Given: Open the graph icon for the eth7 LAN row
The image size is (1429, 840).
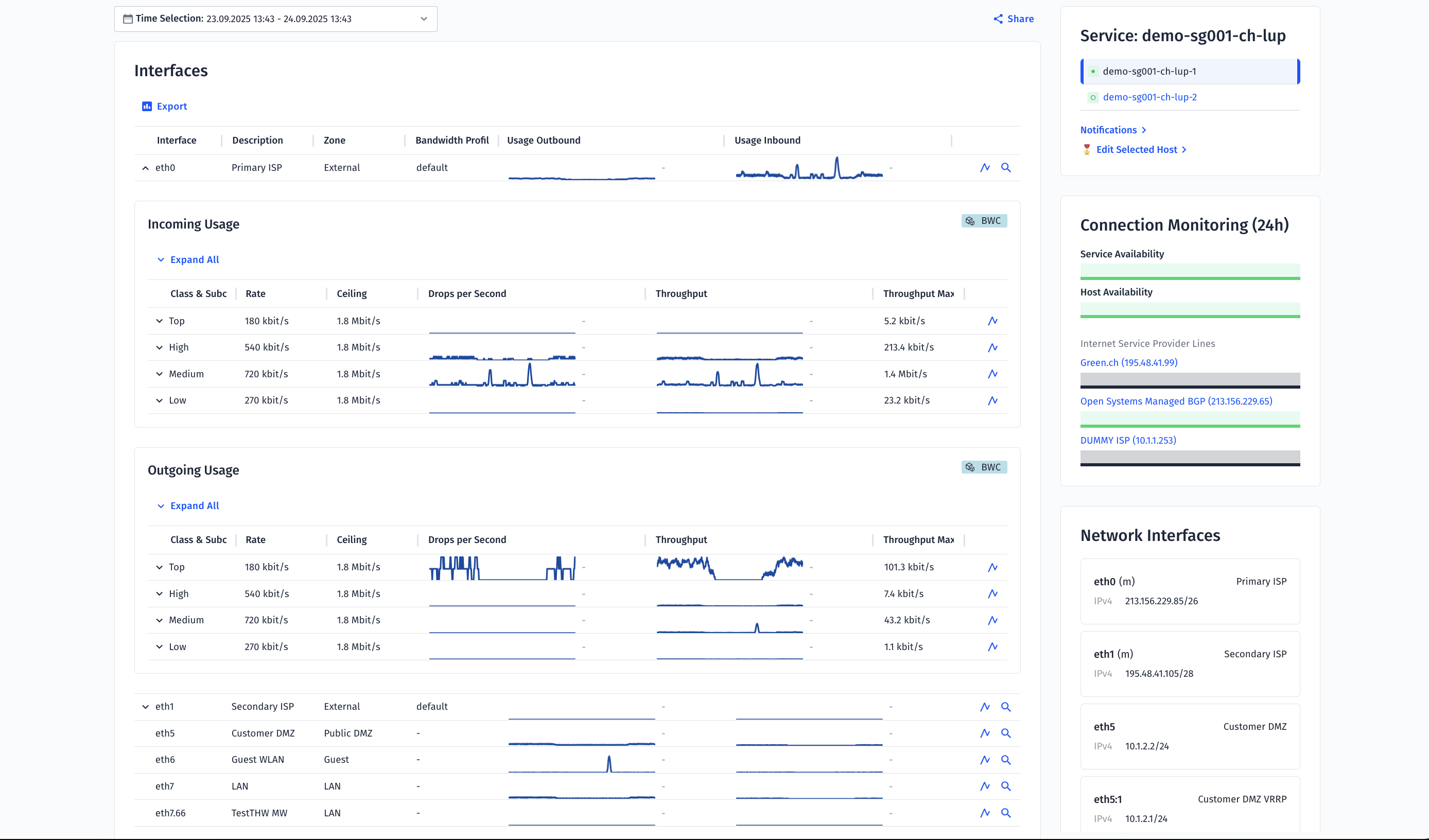Looking at the screenshot, I should pyautogui.click(x=985, y=786).
